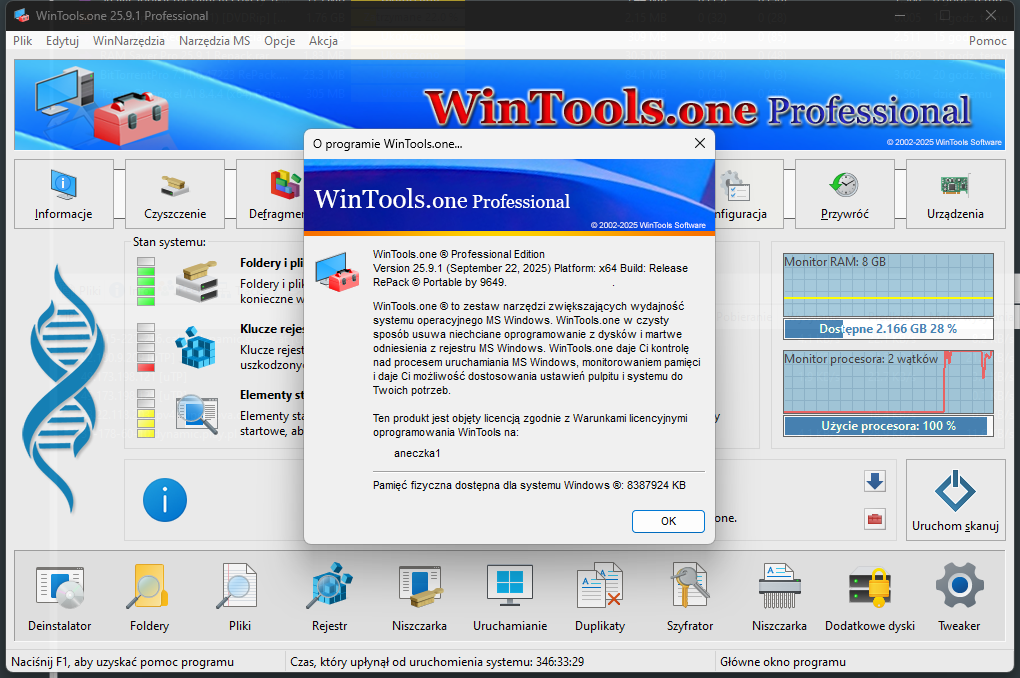This screenshot has width=1020, height=678.
Task: Click the about dialog toolbox icon
Action: tap(337, 272)
